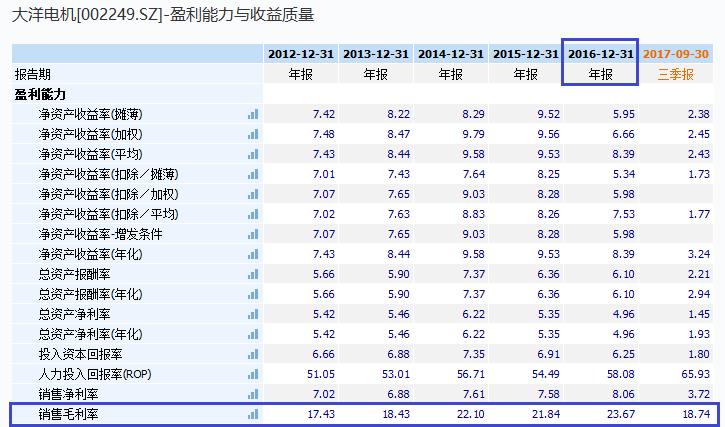This screenshot has width=725, height=427.
Task: Click the 盈利能力 section heading
Action: (x=40, y=94)
